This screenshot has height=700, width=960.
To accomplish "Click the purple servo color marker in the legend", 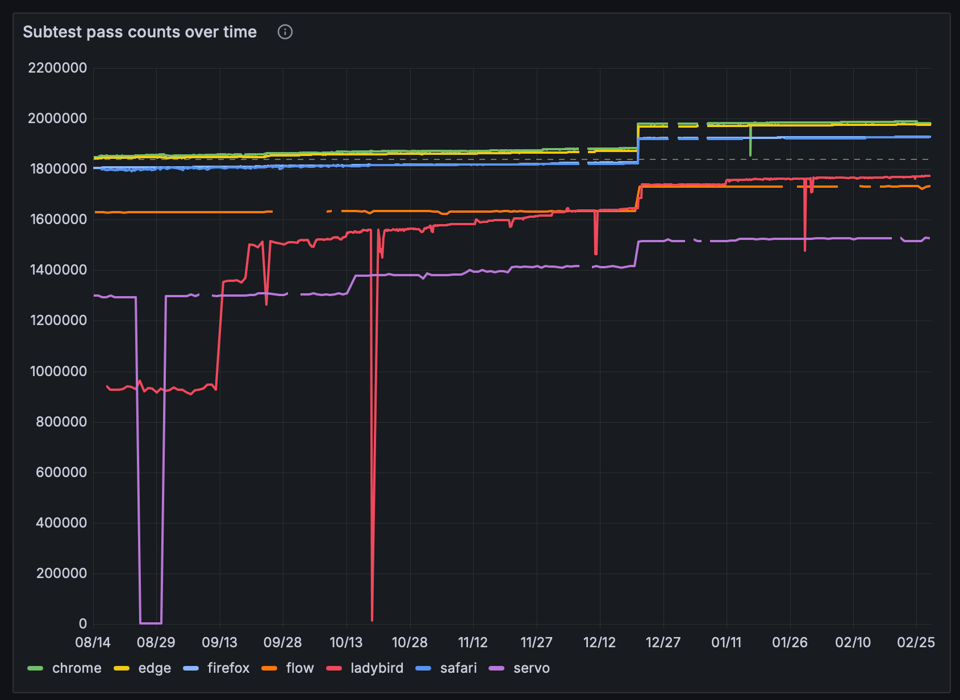I will click(x=496, y=668).
